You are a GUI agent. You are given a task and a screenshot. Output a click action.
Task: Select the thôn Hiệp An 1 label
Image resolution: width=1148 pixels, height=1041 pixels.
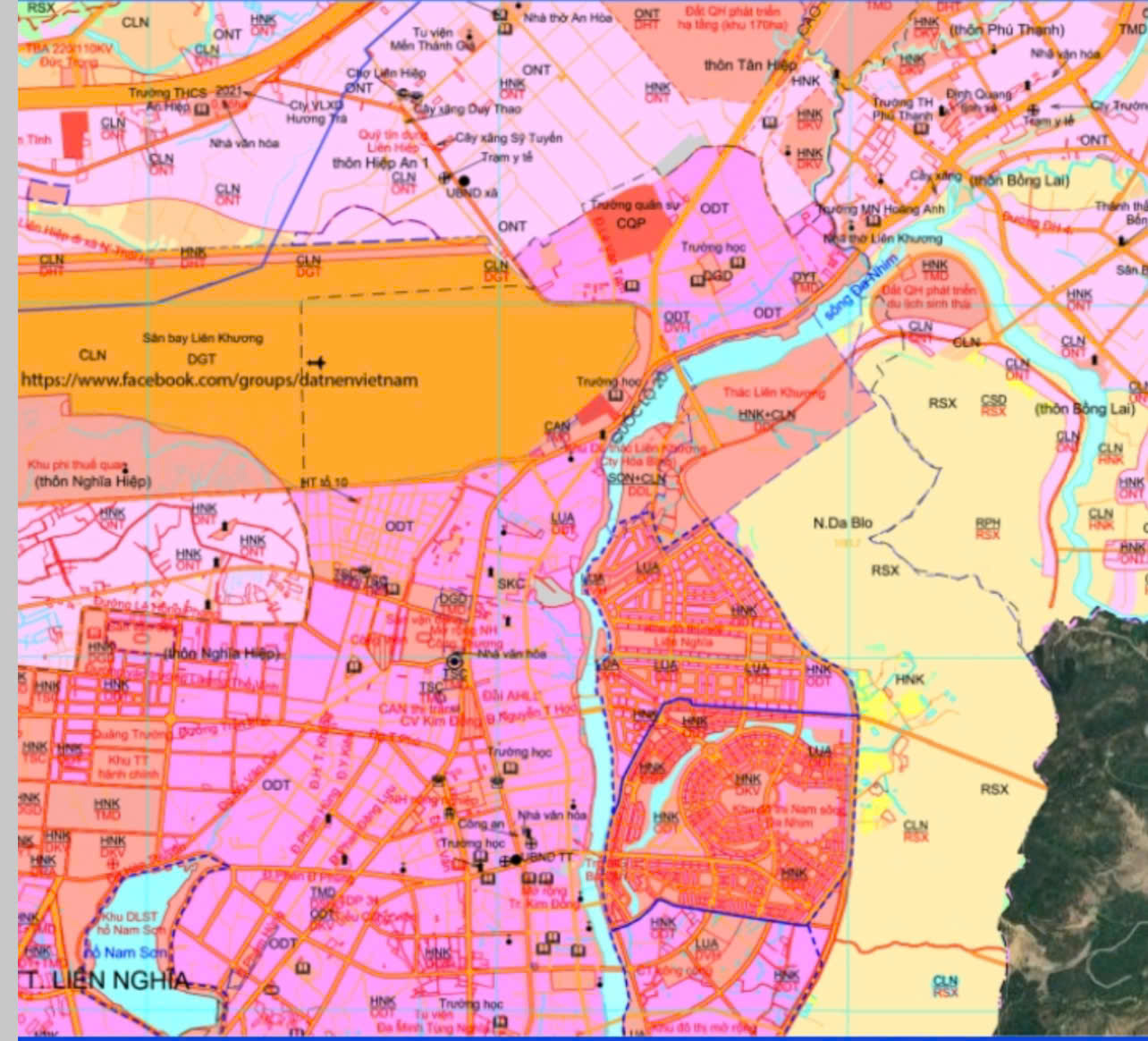[x=380, y=163]
